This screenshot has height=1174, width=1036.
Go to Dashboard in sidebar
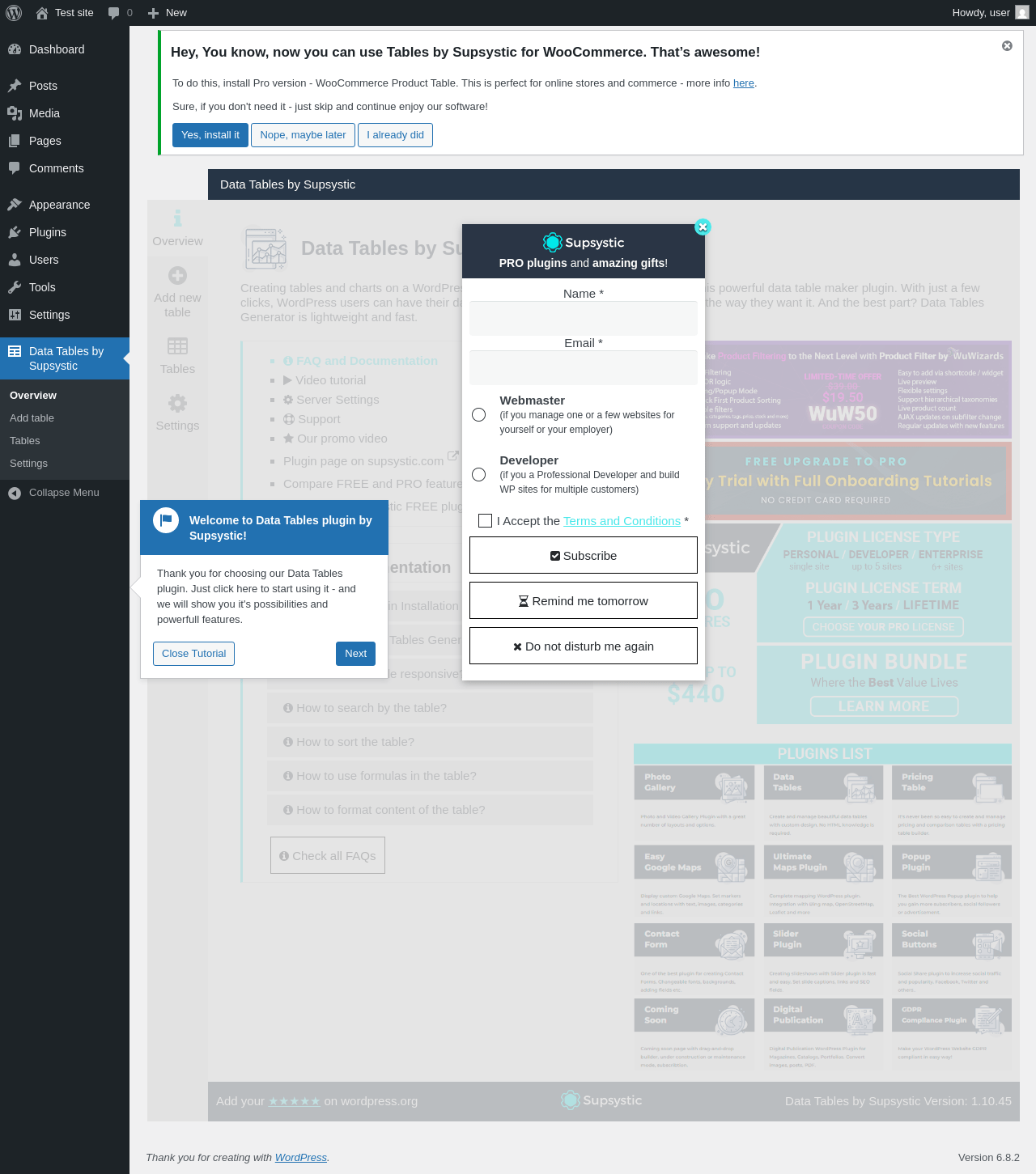65,49
